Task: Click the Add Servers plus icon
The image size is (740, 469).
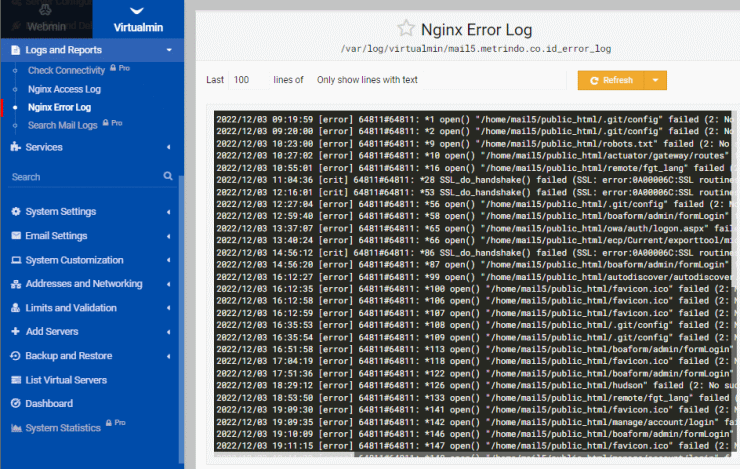Action: pyautogui.click(x=16, y=331)
